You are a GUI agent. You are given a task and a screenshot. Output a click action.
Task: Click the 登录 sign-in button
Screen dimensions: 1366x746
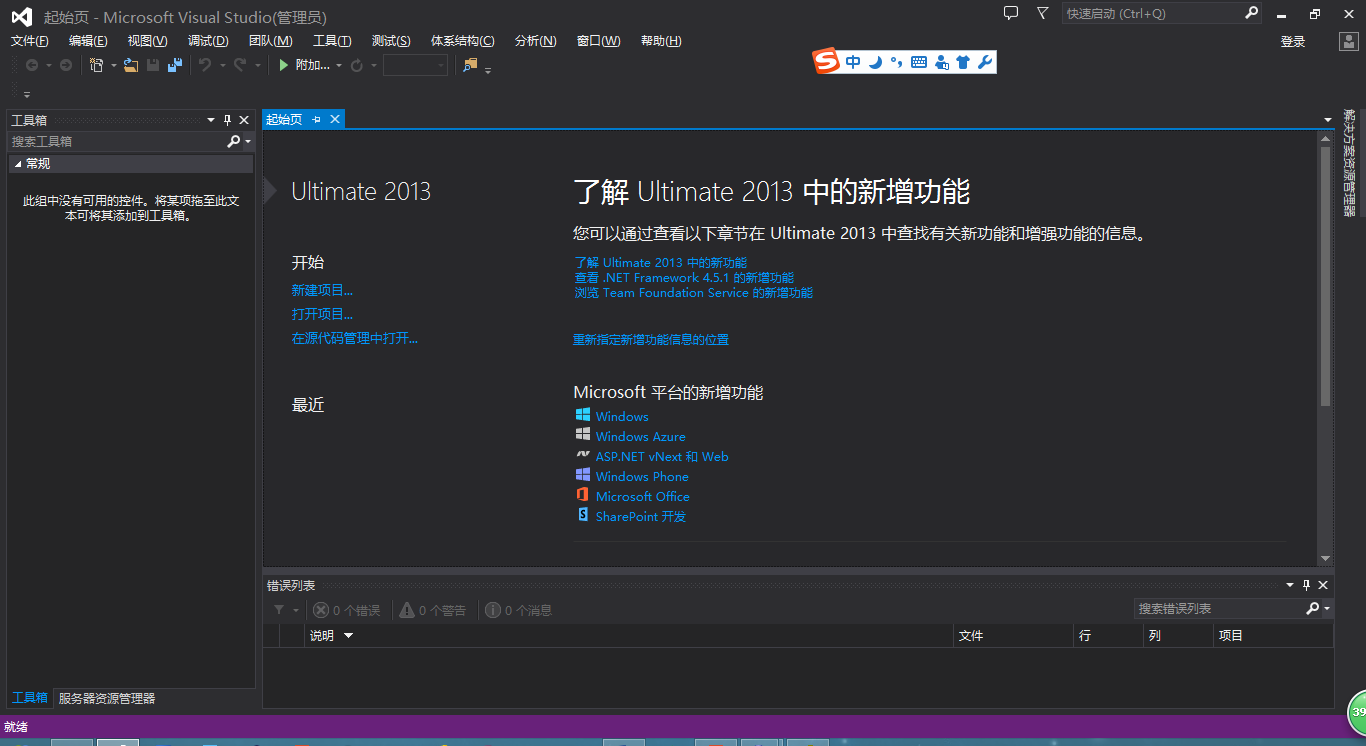[x=1293, y=41]
